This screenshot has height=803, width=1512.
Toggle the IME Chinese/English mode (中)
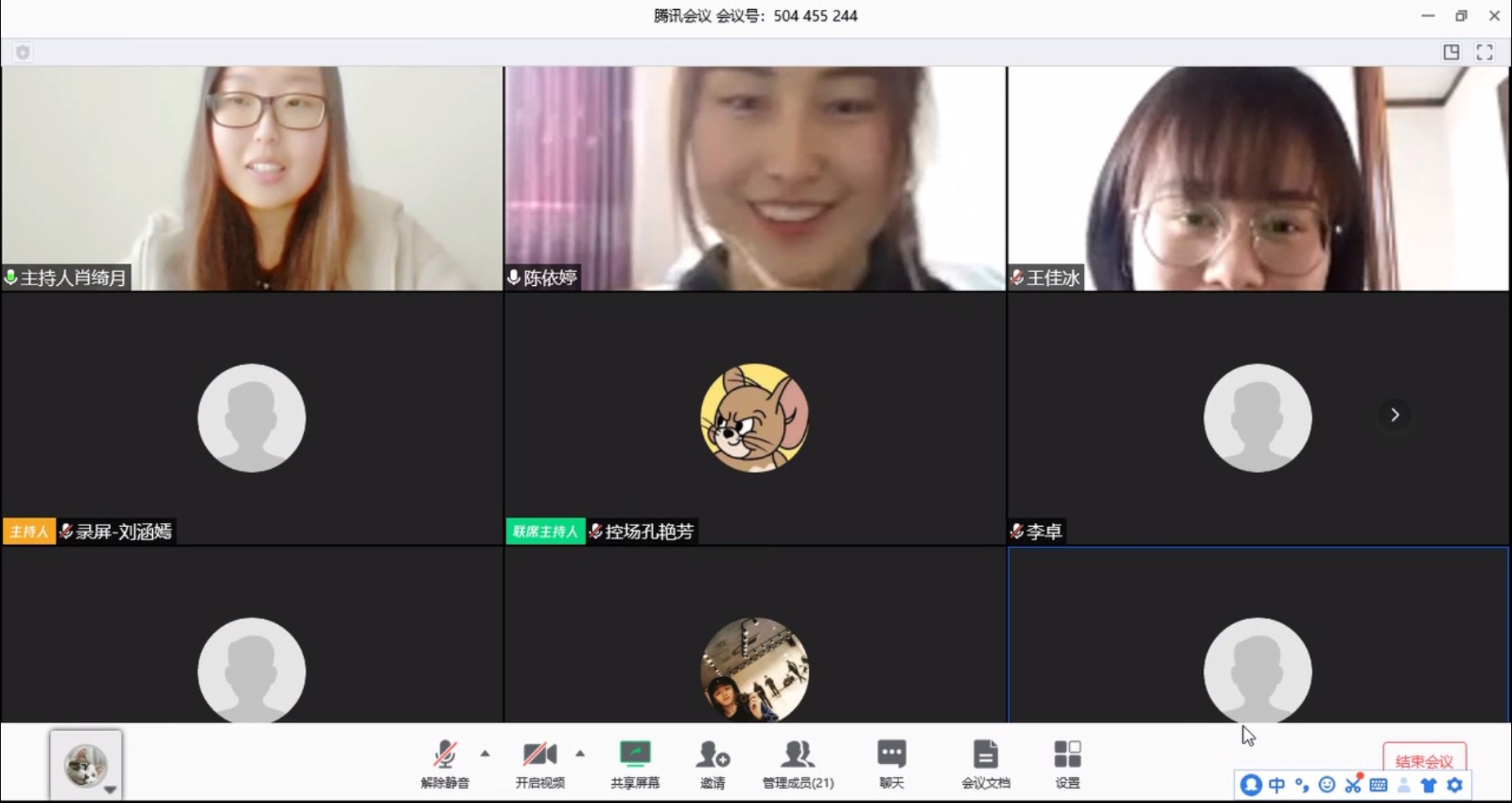coord(1276,785)
